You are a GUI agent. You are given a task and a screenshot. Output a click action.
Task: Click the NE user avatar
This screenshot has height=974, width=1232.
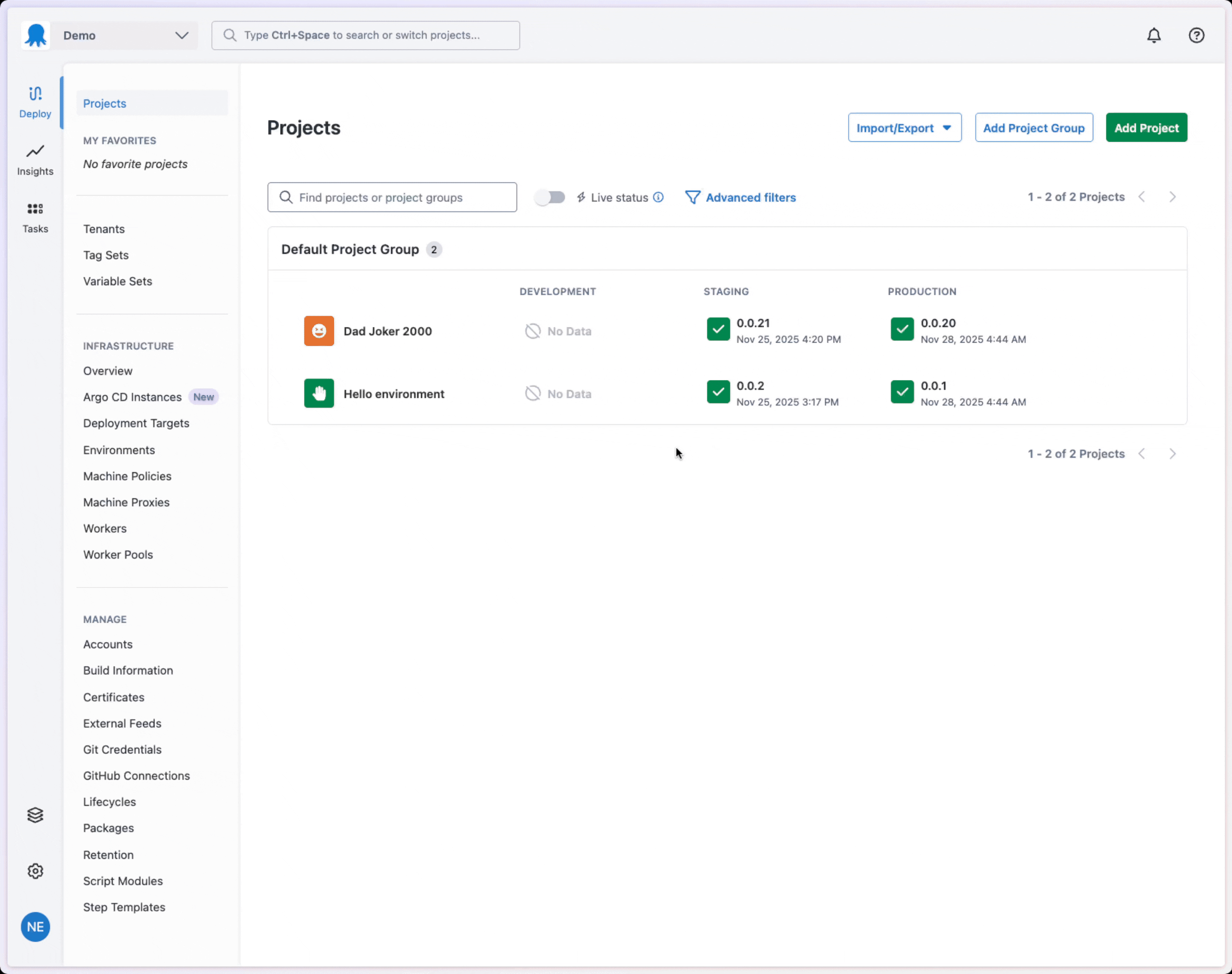pyautogui.click(x=35, y=927)
